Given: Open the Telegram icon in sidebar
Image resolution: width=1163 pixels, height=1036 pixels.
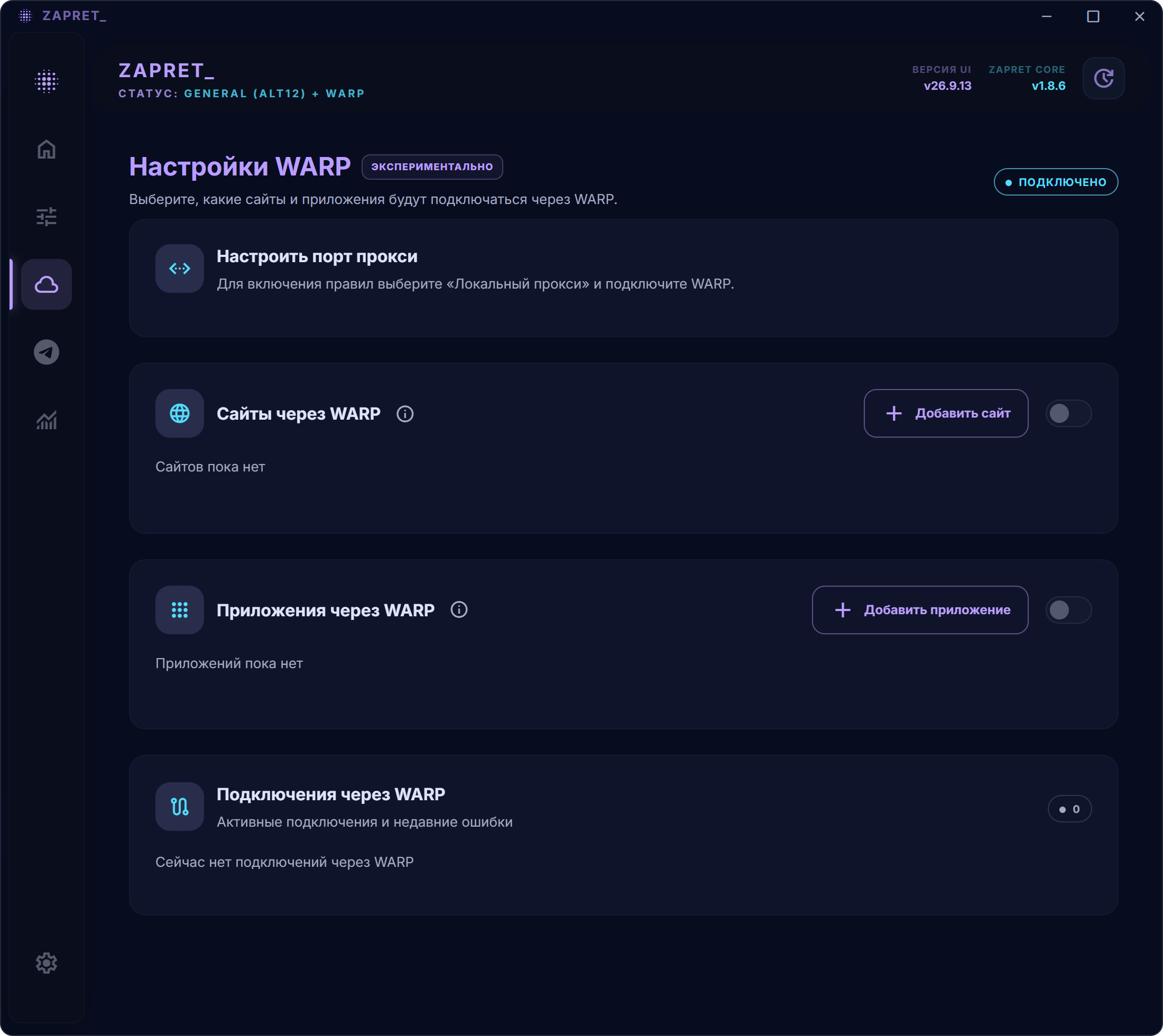Looking at the screenshot, I should 46,352.
